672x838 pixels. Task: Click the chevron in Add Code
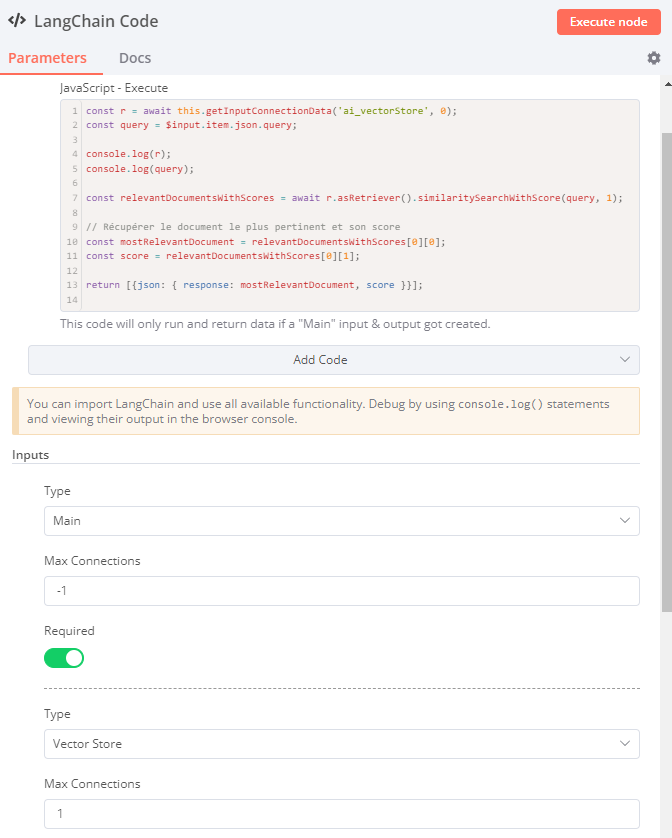click(x=624, y=360)
